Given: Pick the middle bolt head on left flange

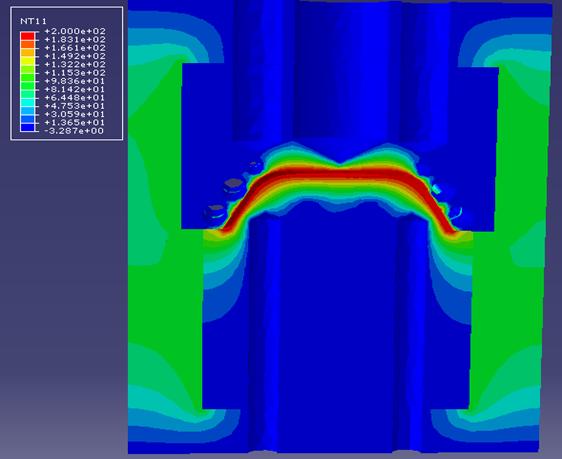Looking at the screenshot, I should (x=235, y=187).
